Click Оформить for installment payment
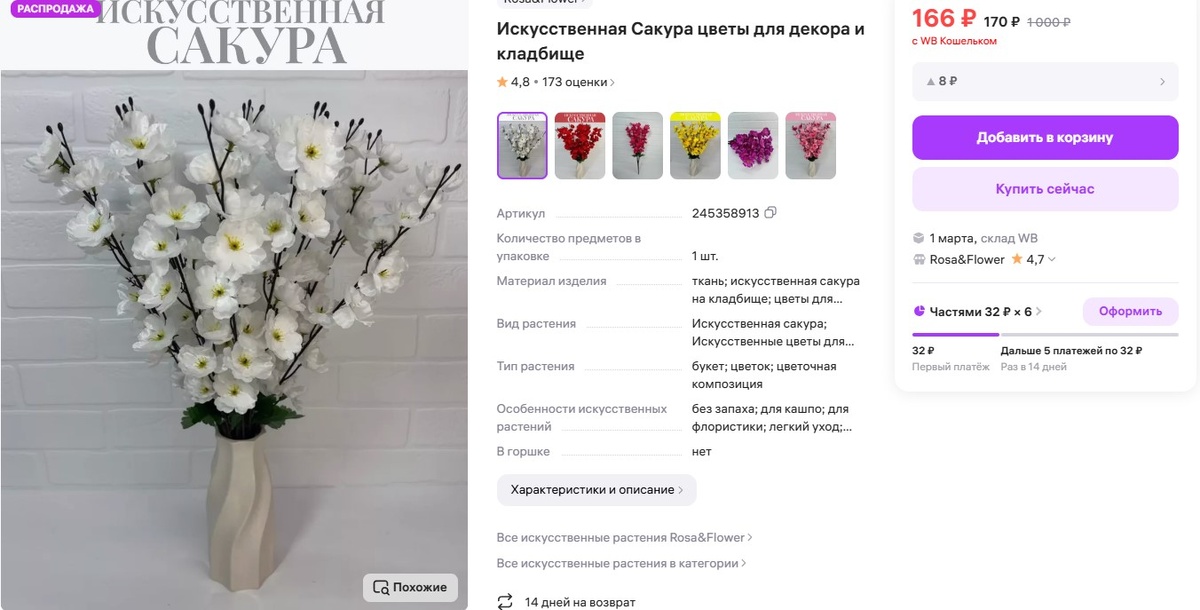 (1131, 312)
